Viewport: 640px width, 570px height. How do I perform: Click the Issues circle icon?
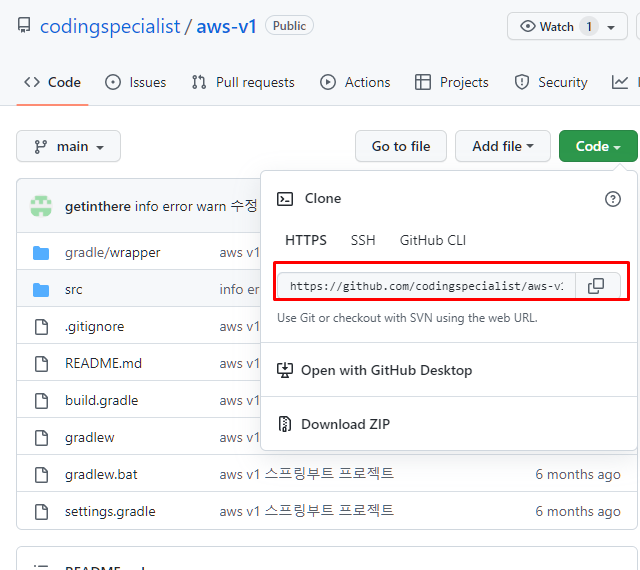click(x=113, y=82)
